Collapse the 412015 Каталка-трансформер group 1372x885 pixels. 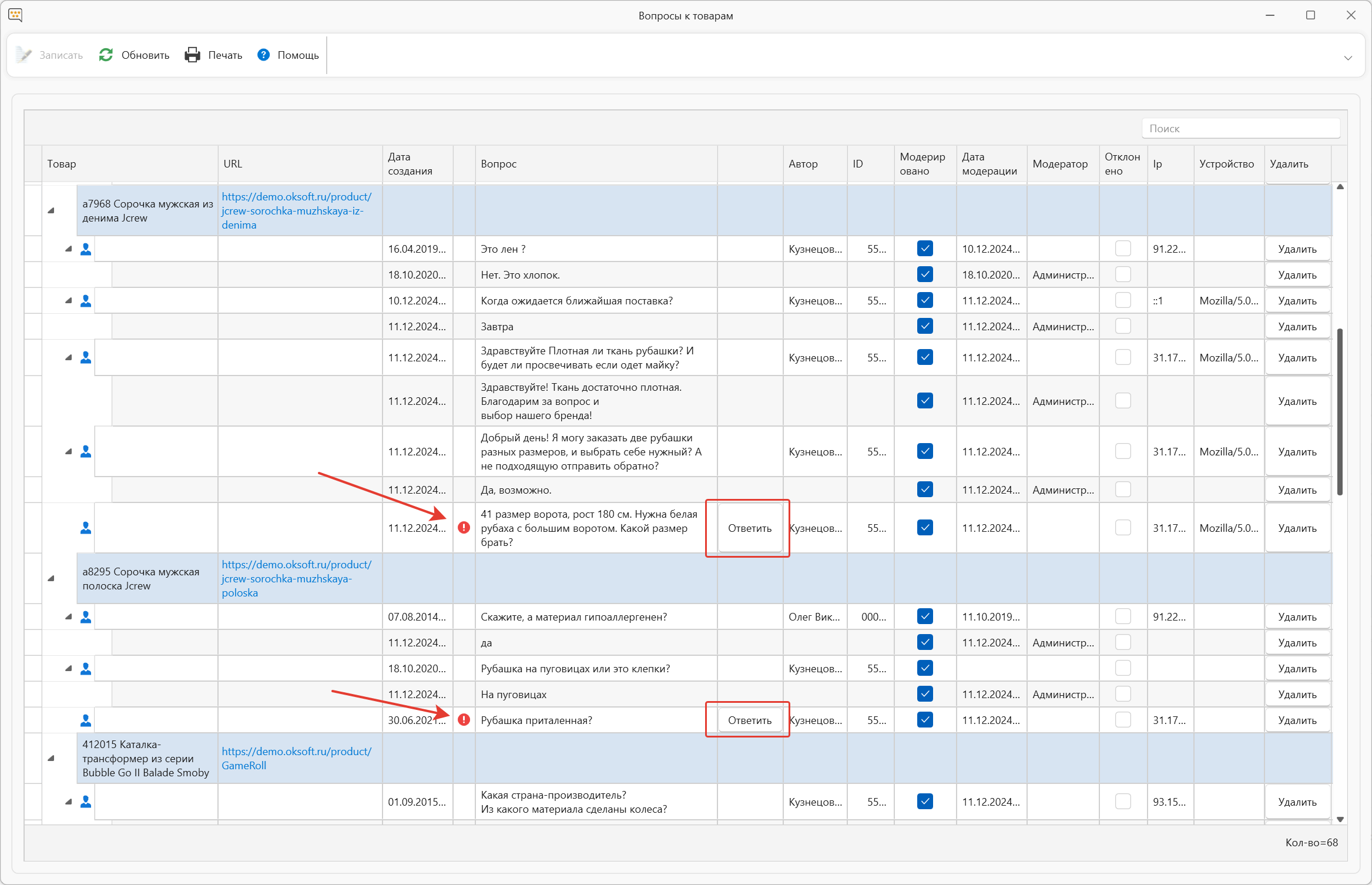coord(51,758)
